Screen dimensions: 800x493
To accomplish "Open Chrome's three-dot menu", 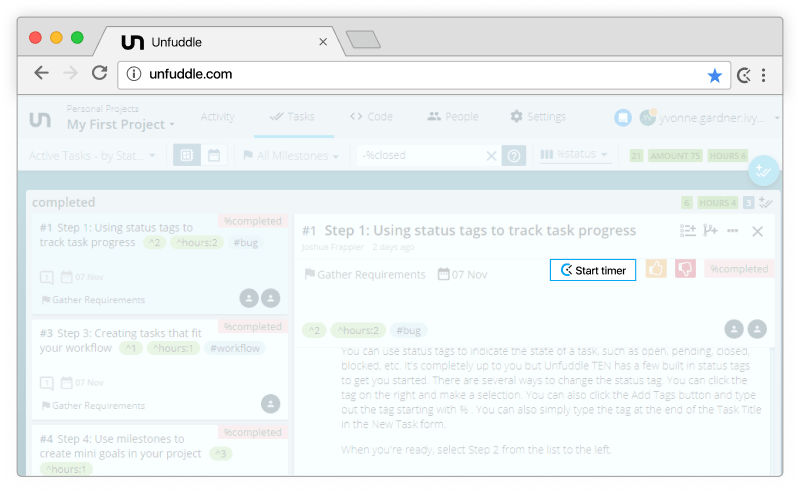I will 763,76.
